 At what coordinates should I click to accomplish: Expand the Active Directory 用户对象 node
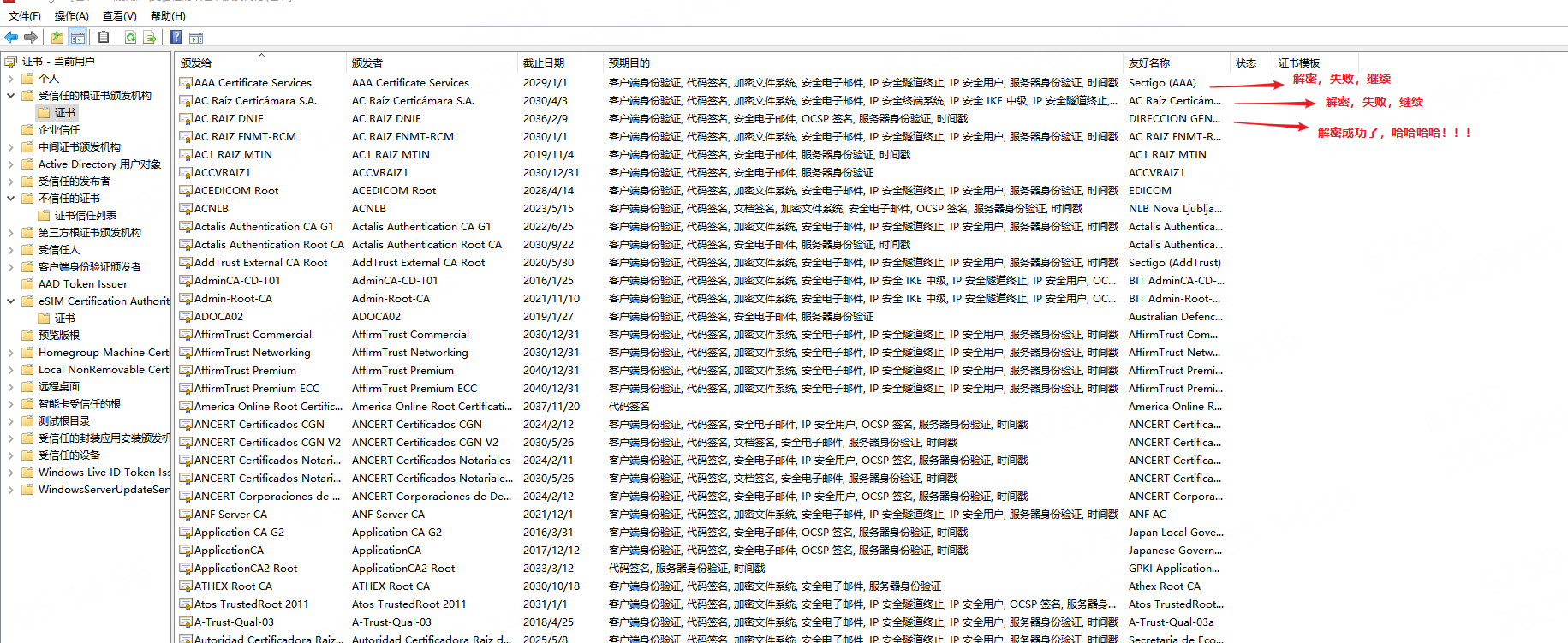pos(11,164)
